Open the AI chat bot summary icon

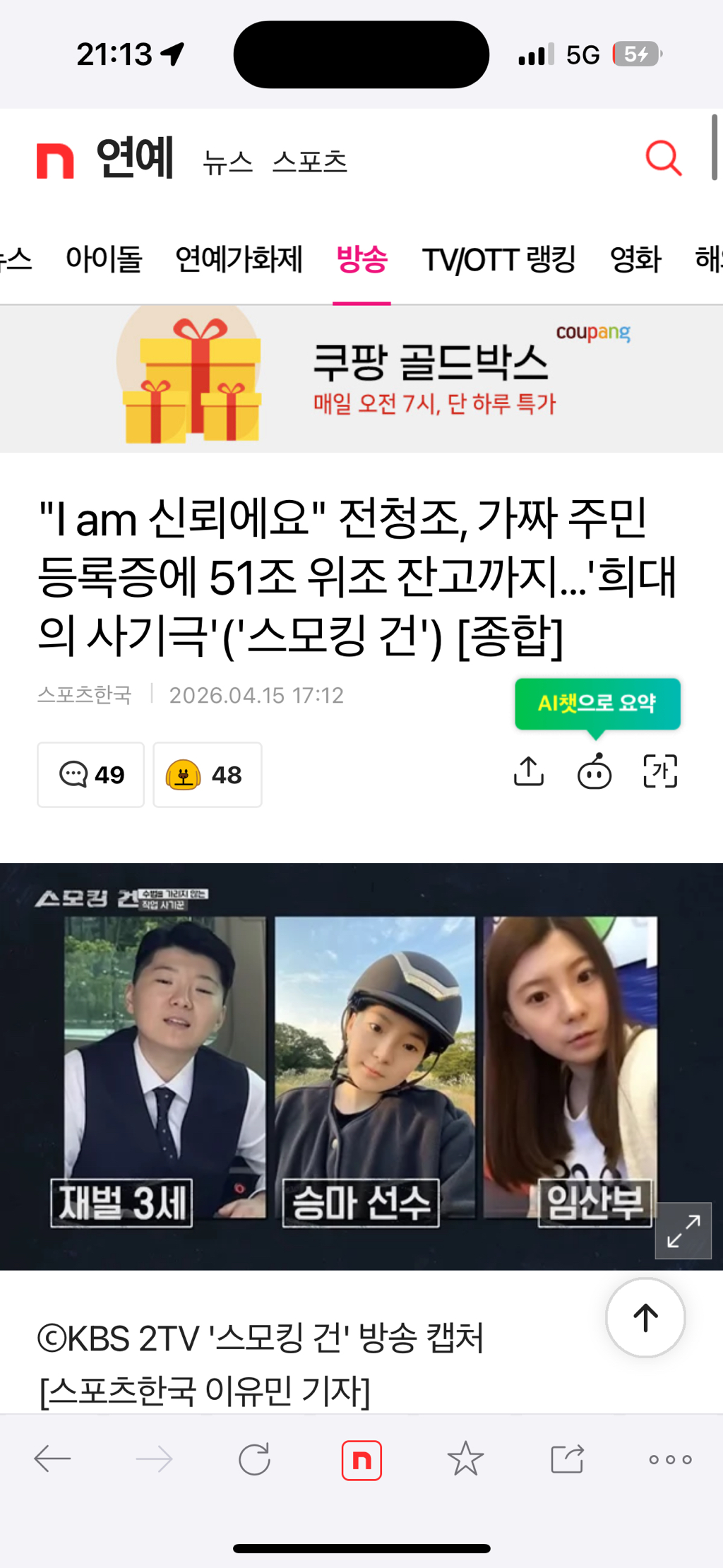594,771
